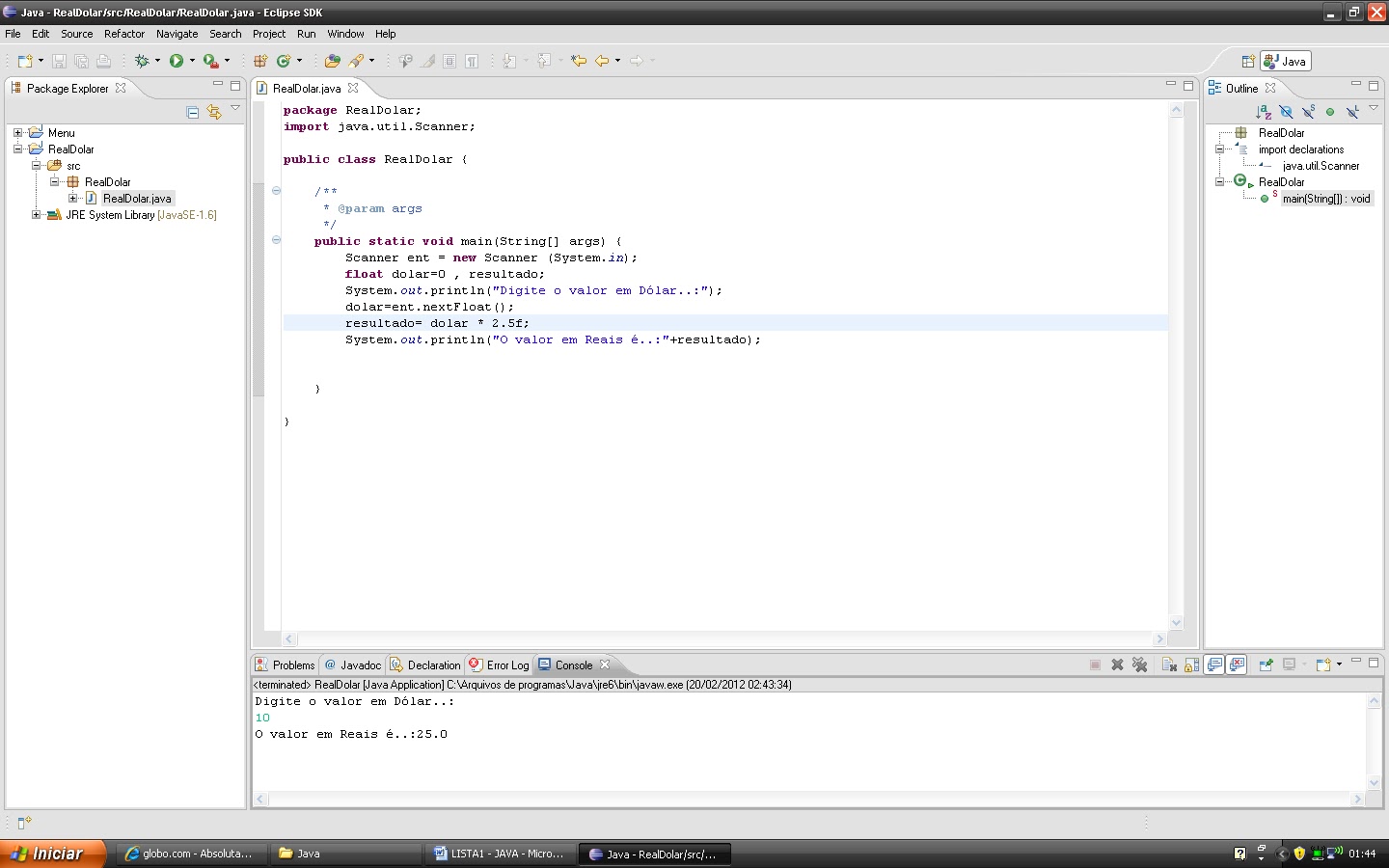Toggle Scroll Lock in Console toolbar
1389x868 pixels.
click(1191, 665)
